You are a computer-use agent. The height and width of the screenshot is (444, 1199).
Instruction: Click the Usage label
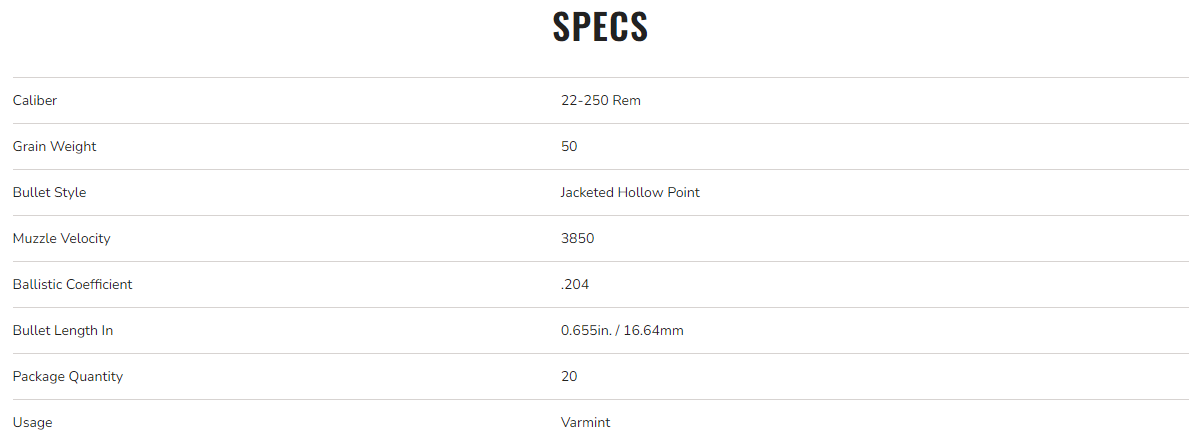pyautogui.click(x=32, y=422)
